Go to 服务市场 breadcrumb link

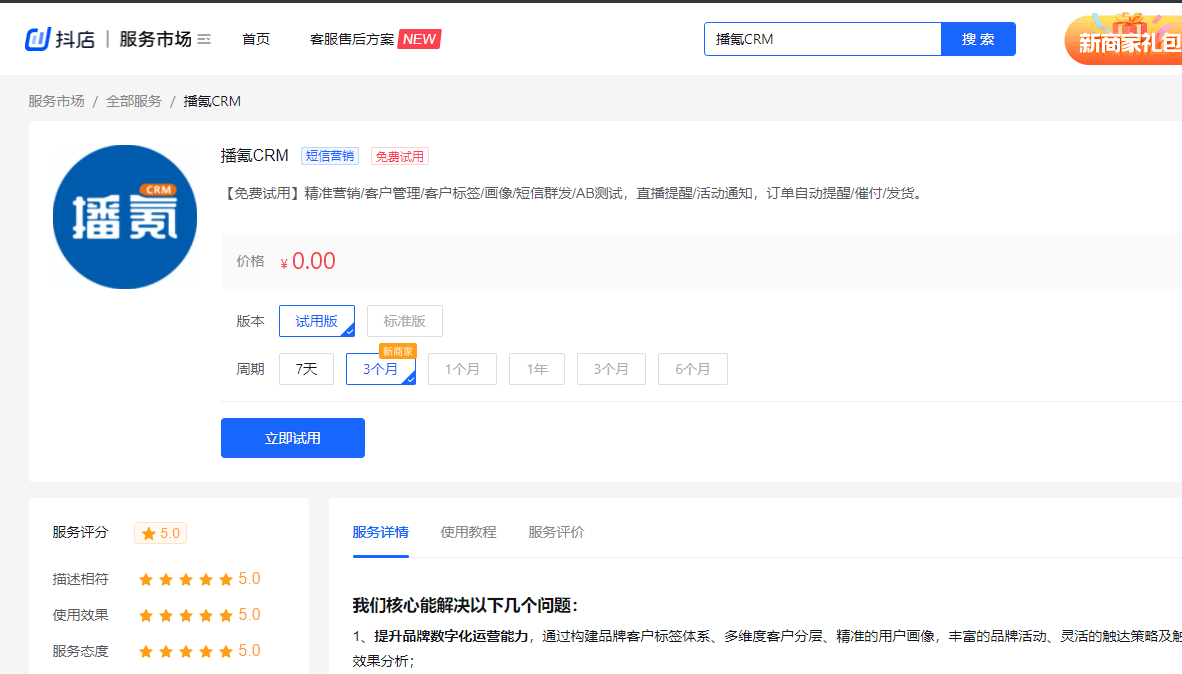(x=57, y=101)
